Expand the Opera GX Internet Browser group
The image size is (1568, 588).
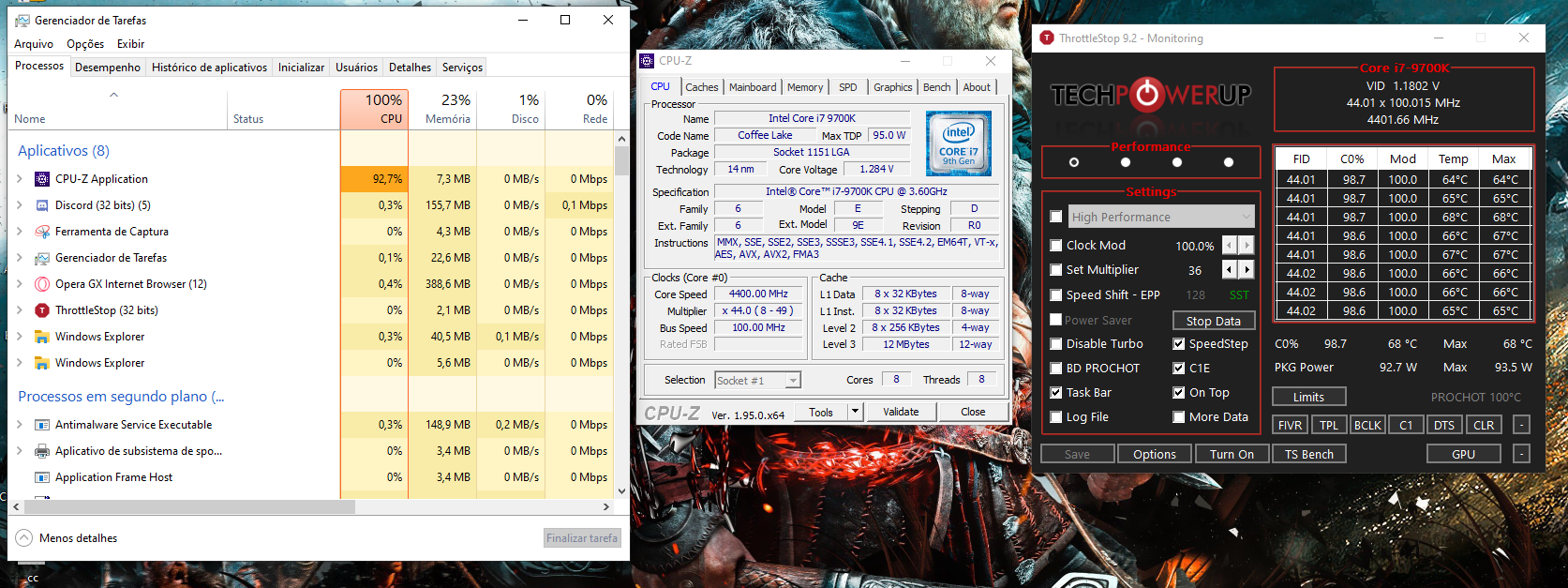20,284
